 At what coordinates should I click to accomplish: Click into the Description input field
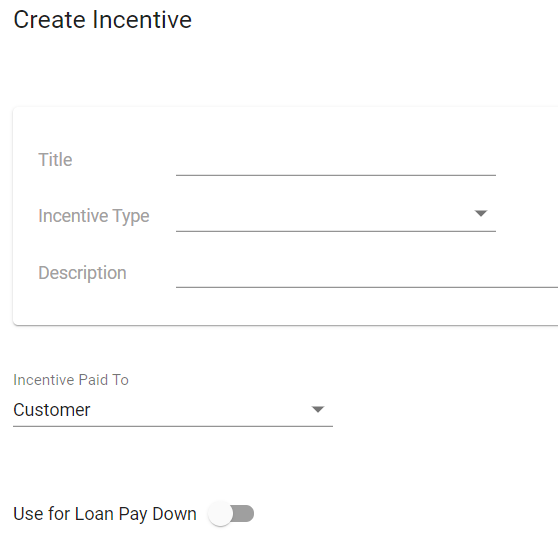pyautogui.click(x=367, y=273)
